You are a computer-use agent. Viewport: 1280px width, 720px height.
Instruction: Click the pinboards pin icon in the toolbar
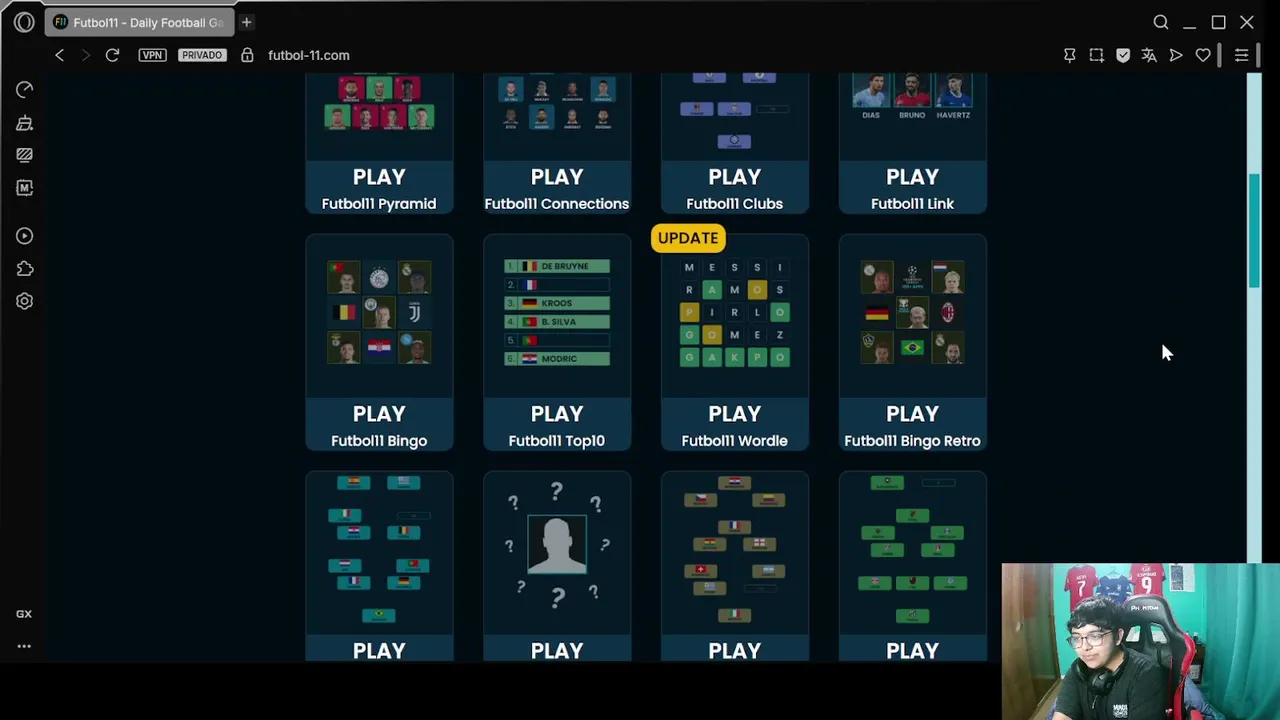pos(1069,55)
